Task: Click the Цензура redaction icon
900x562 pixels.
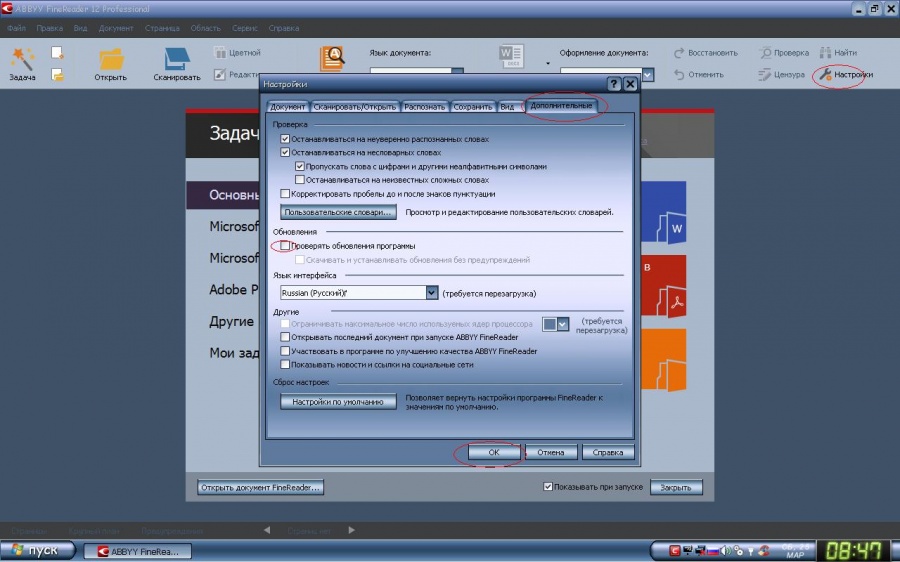Action: point(765,75)
